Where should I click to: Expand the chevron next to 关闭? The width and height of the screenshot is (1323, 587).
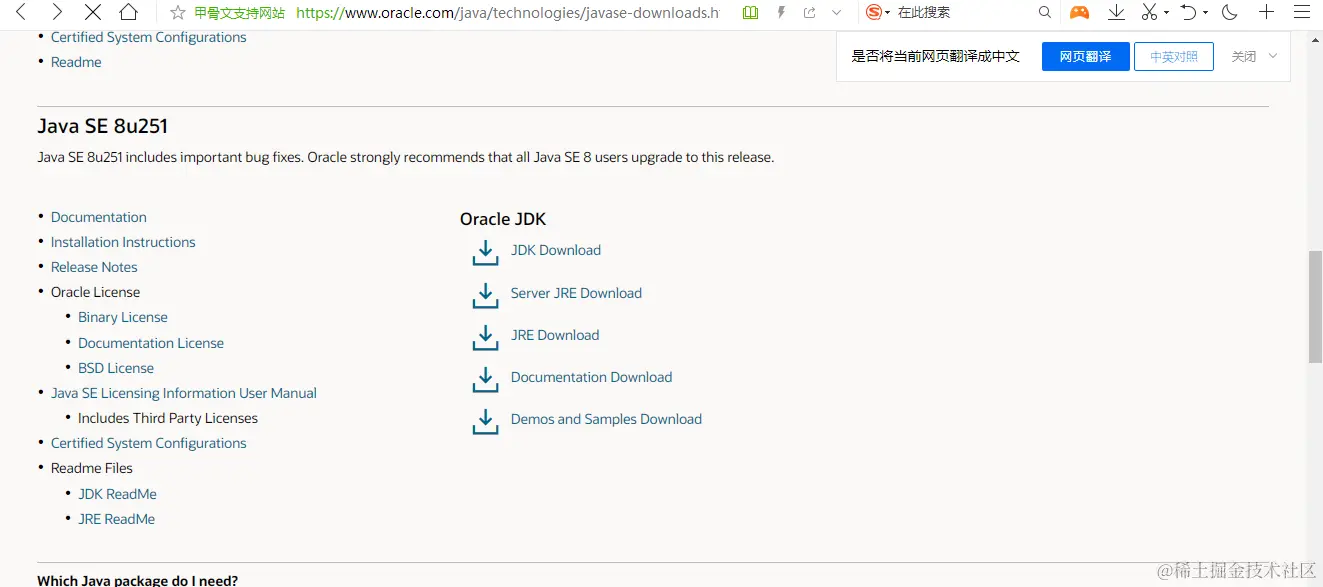click(x=1273, y=56)
